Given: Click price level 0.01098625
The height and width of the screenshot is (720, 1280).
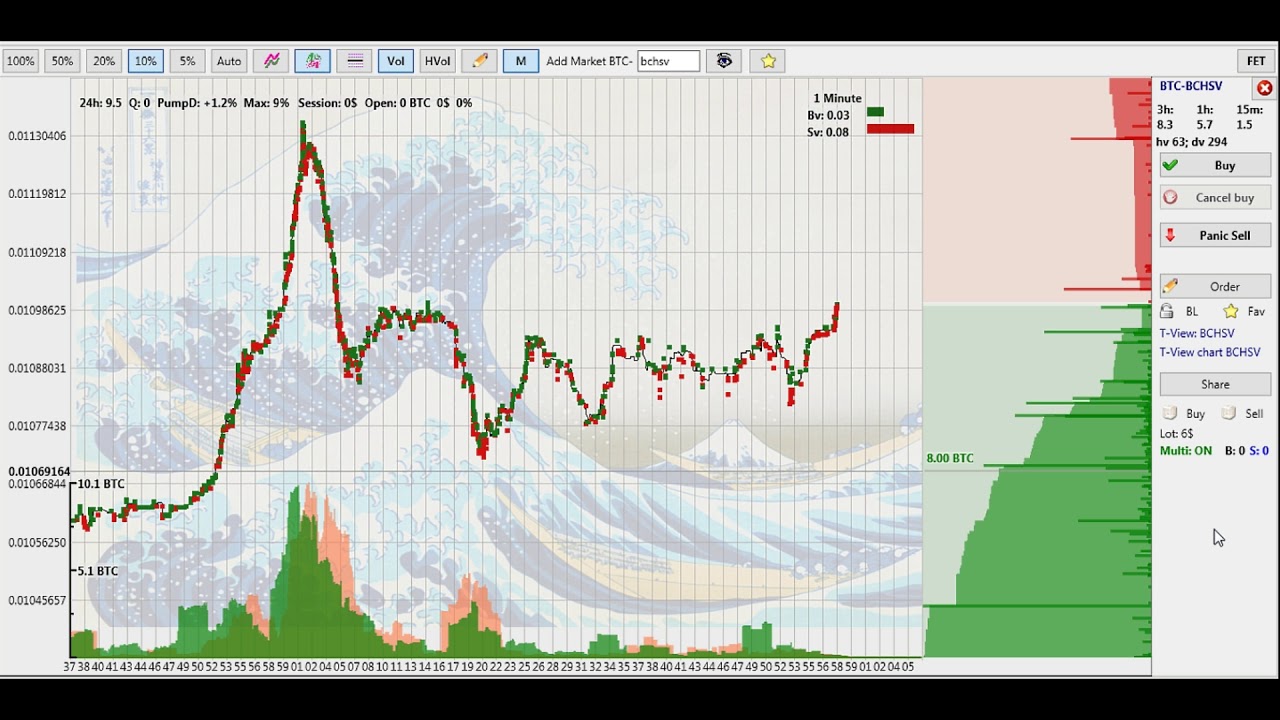Looking at the screenshot, I should 37,310.
